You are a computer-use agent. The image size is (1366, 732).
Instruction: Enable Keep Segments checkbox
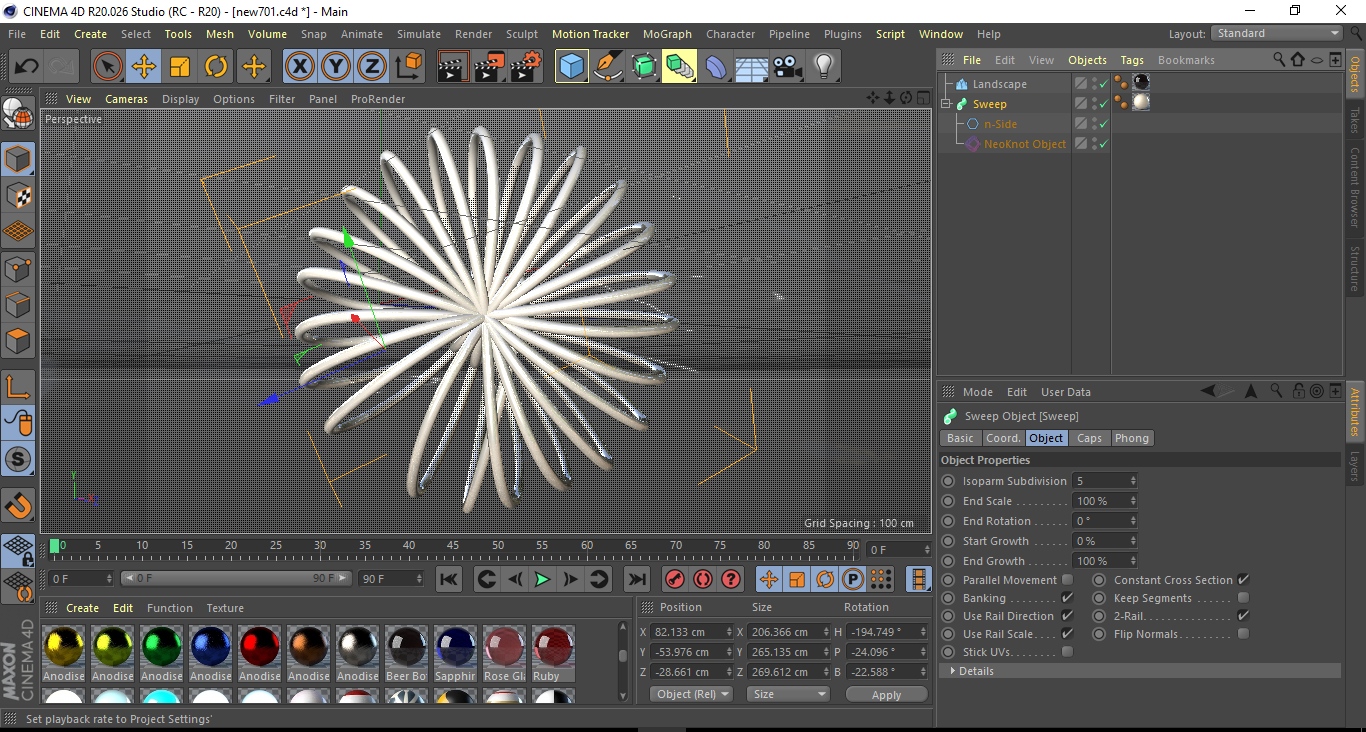[x=1243, y=598]
